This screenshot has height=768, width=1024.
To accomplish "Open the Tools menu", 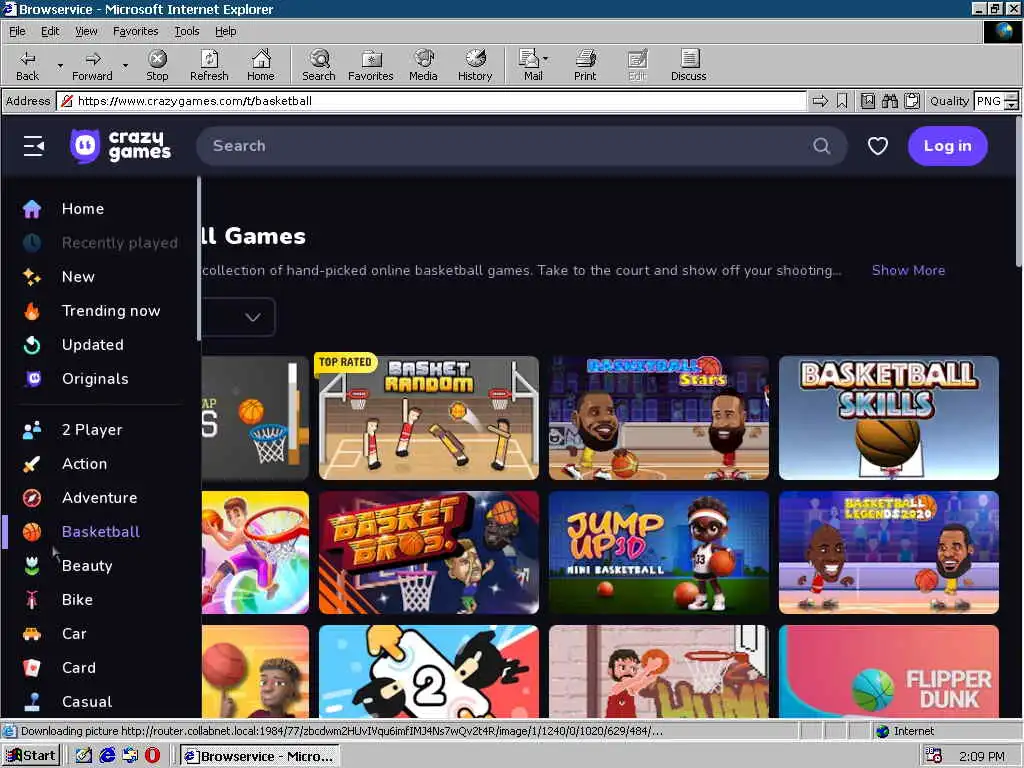I will click(x=186, y=31).
